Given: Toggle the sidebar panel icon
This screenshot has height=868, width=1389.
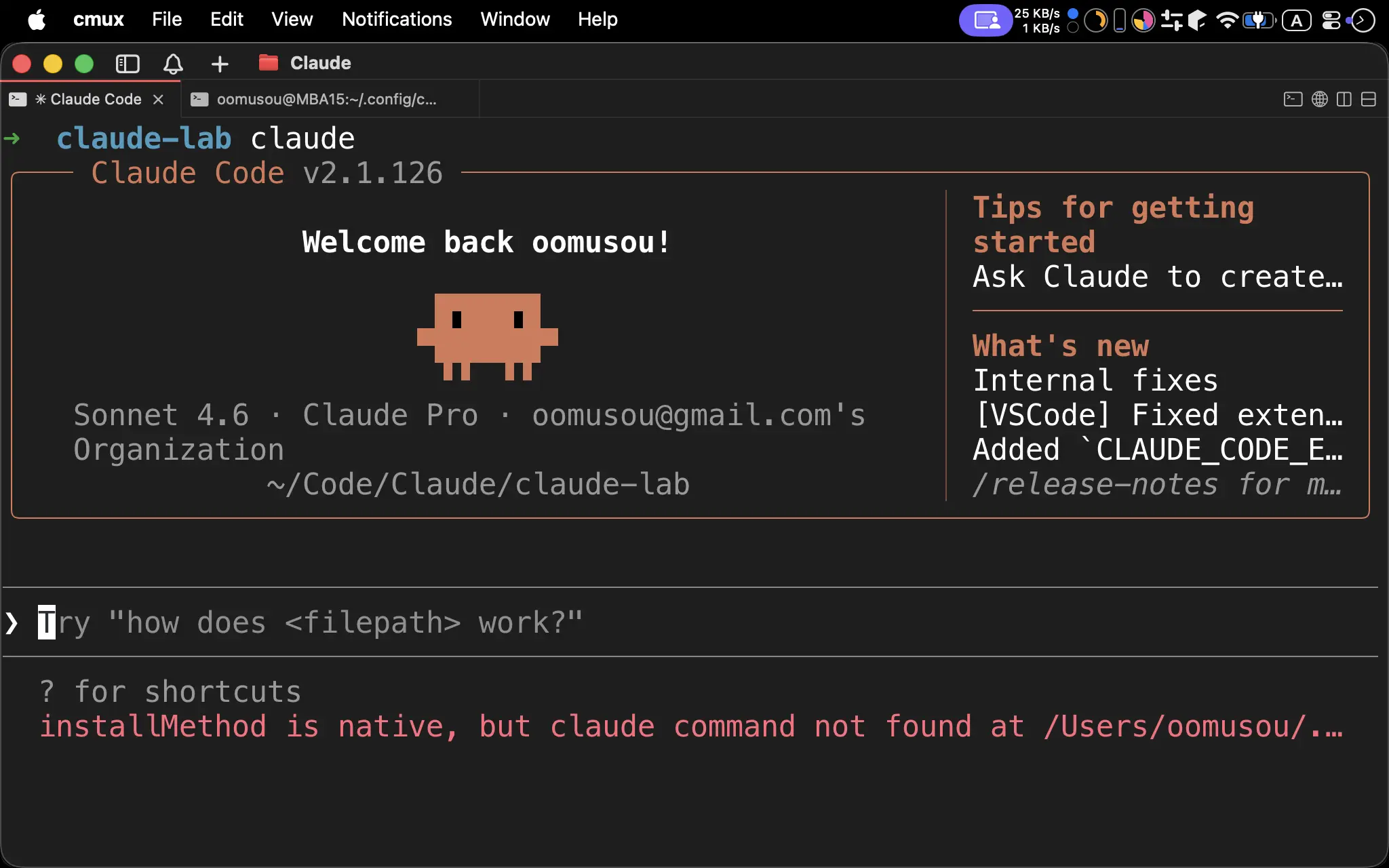Looking at the screenshot, I should coord(128,64).
